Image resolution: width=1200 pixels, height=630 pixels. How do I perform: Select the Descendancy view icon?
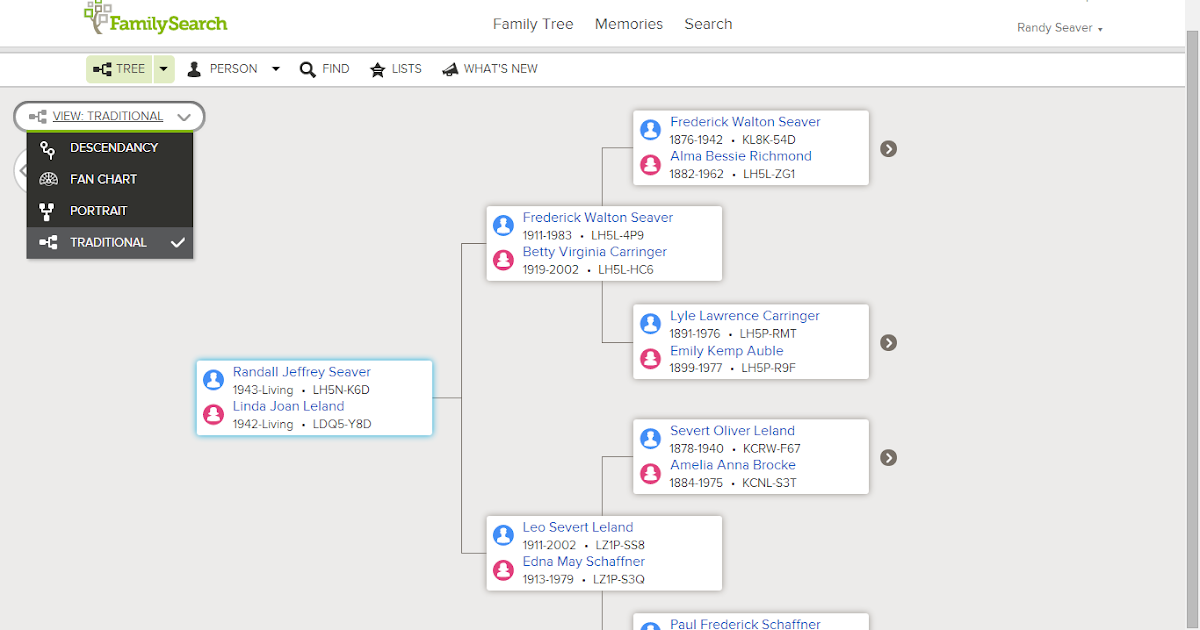pyautogui.click(x=48, y=147)
